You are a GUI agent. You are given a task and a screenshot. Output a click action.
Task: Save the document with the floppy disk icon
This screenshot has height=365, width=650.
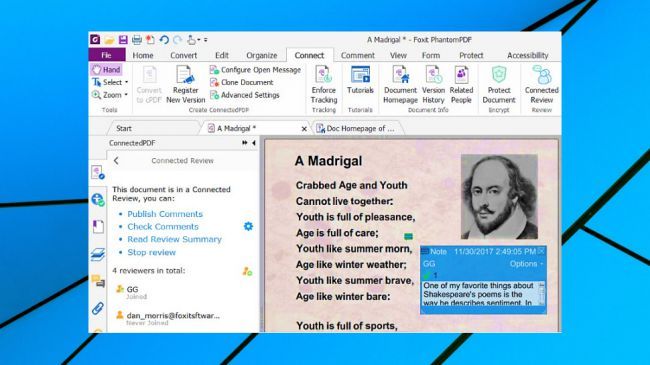123,40
